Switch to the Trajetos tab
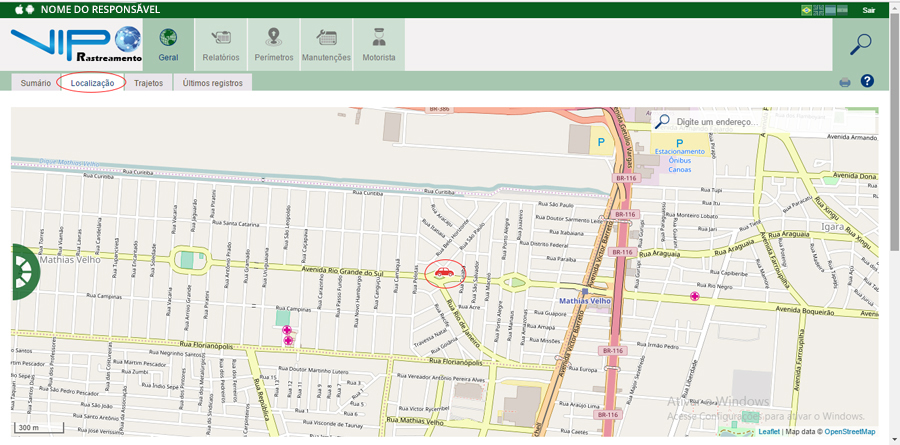Screen dimensions: 900x445 [149, 83]
